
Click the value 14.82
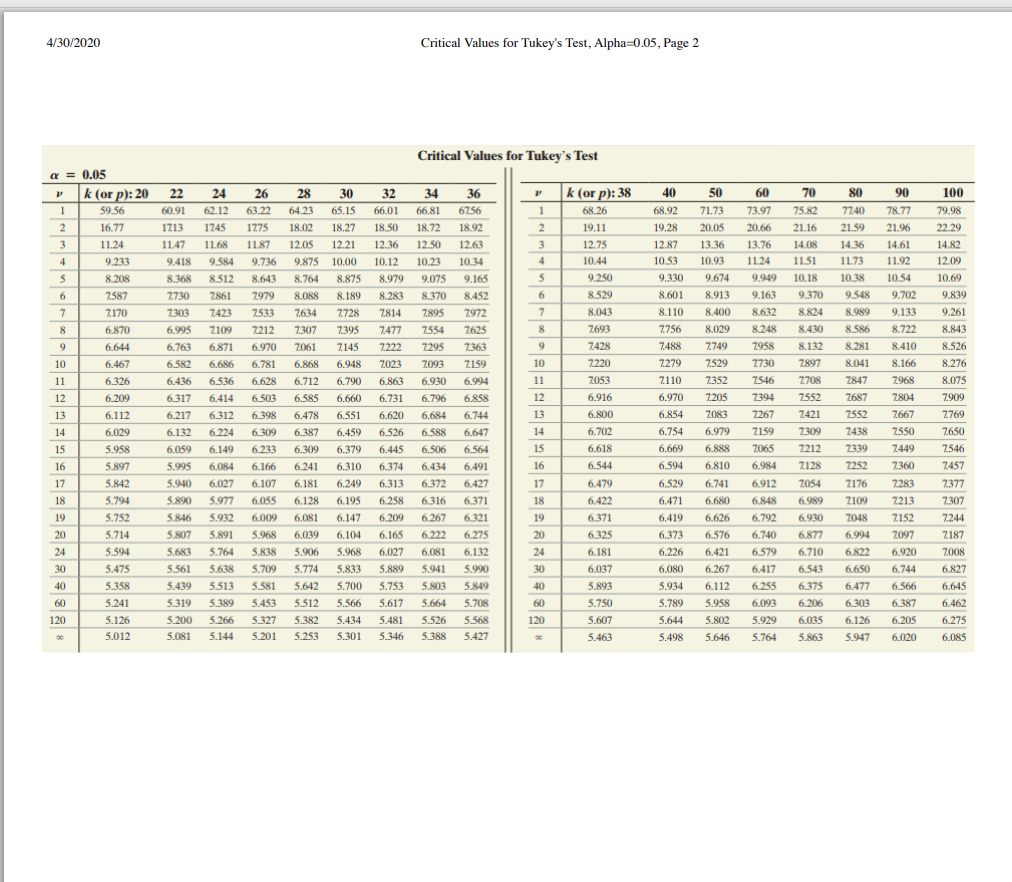point(949,245)
